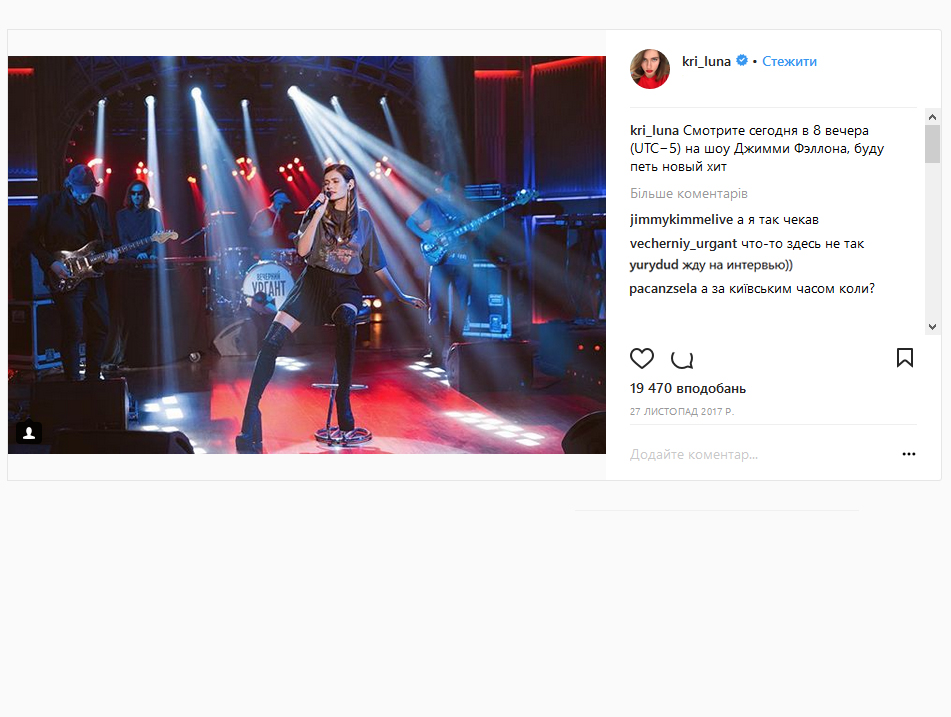Open kri_luna profile avatar
The width and height of the screenshot is (951, 717).
point(650,69)
